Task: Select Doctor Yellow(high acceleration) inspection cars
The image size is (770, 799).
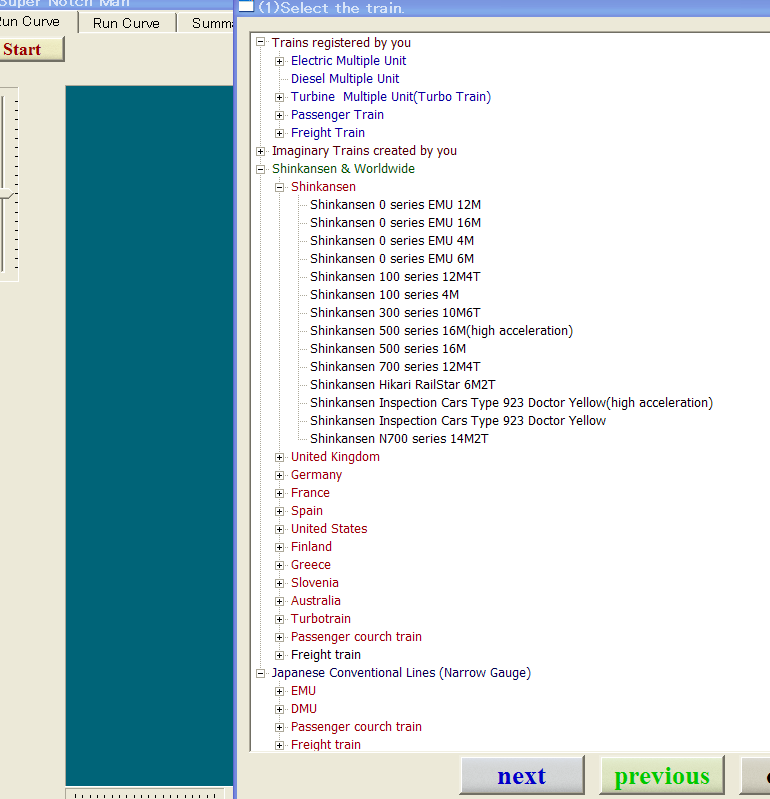Action: [511, 403]
